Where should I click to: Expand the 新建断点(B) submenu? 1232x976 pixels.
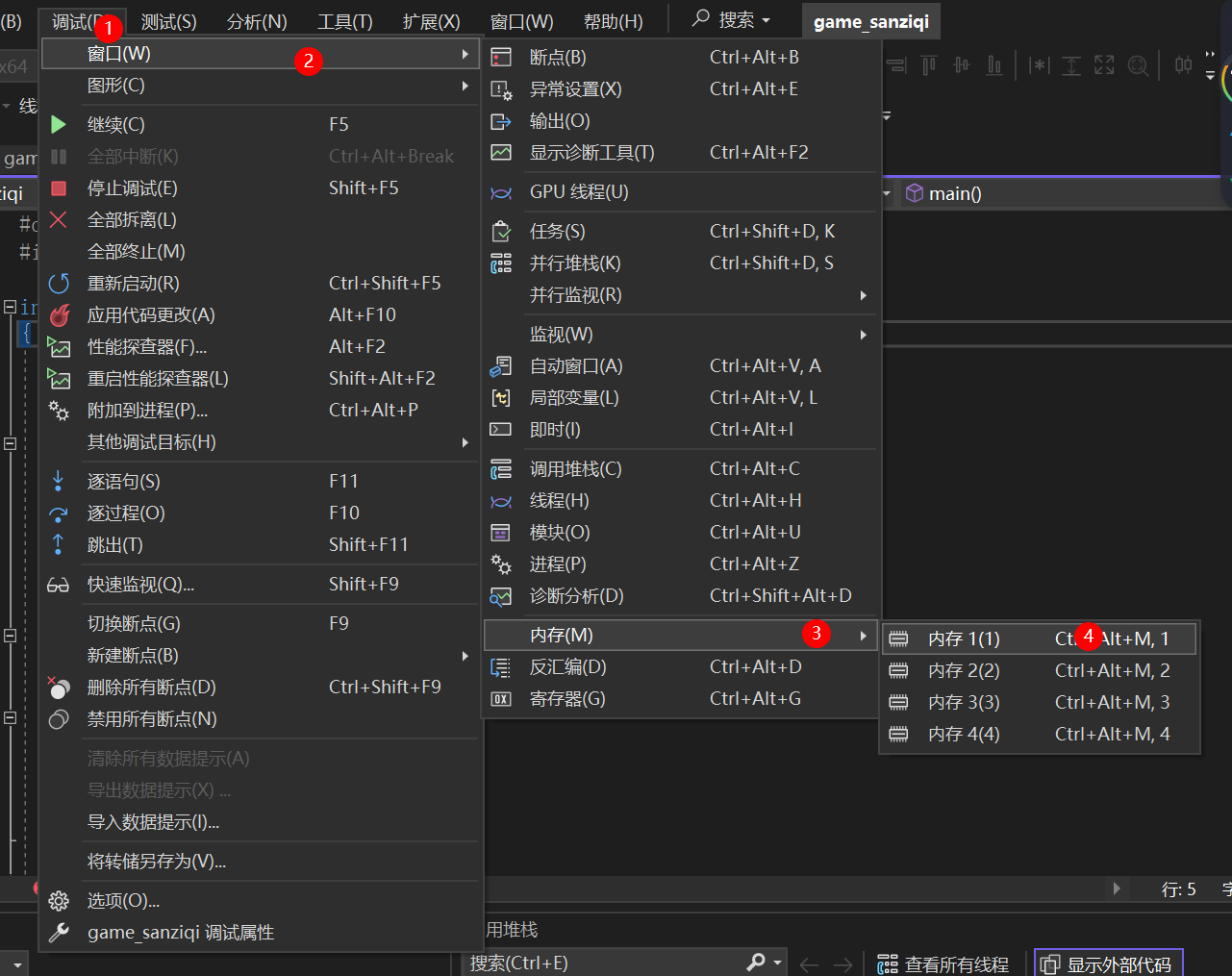[x=465, y=656]
